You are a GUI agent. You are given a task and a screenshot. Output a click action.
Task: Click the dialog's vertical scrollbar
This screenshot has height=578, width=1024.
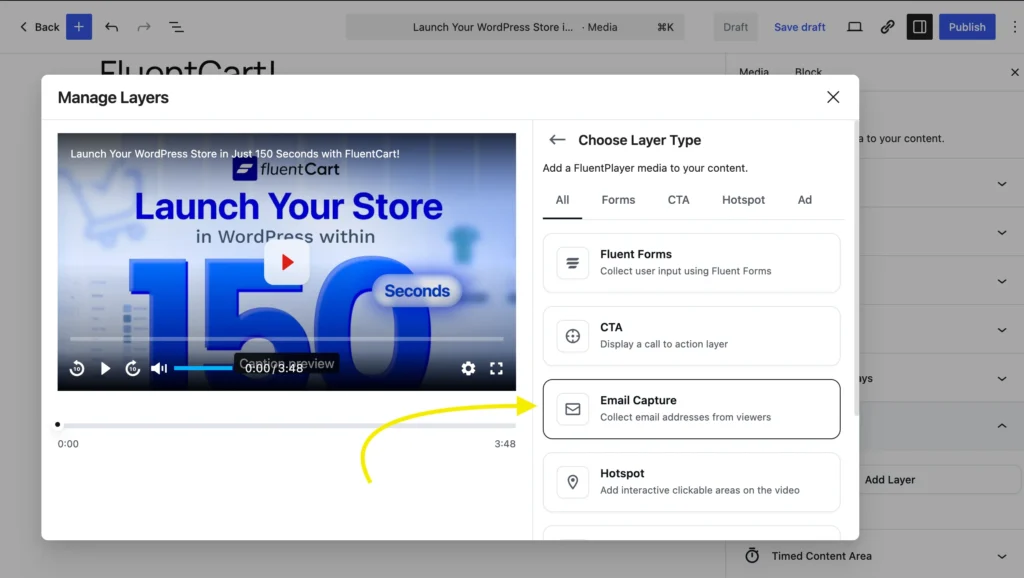(856, 268)
